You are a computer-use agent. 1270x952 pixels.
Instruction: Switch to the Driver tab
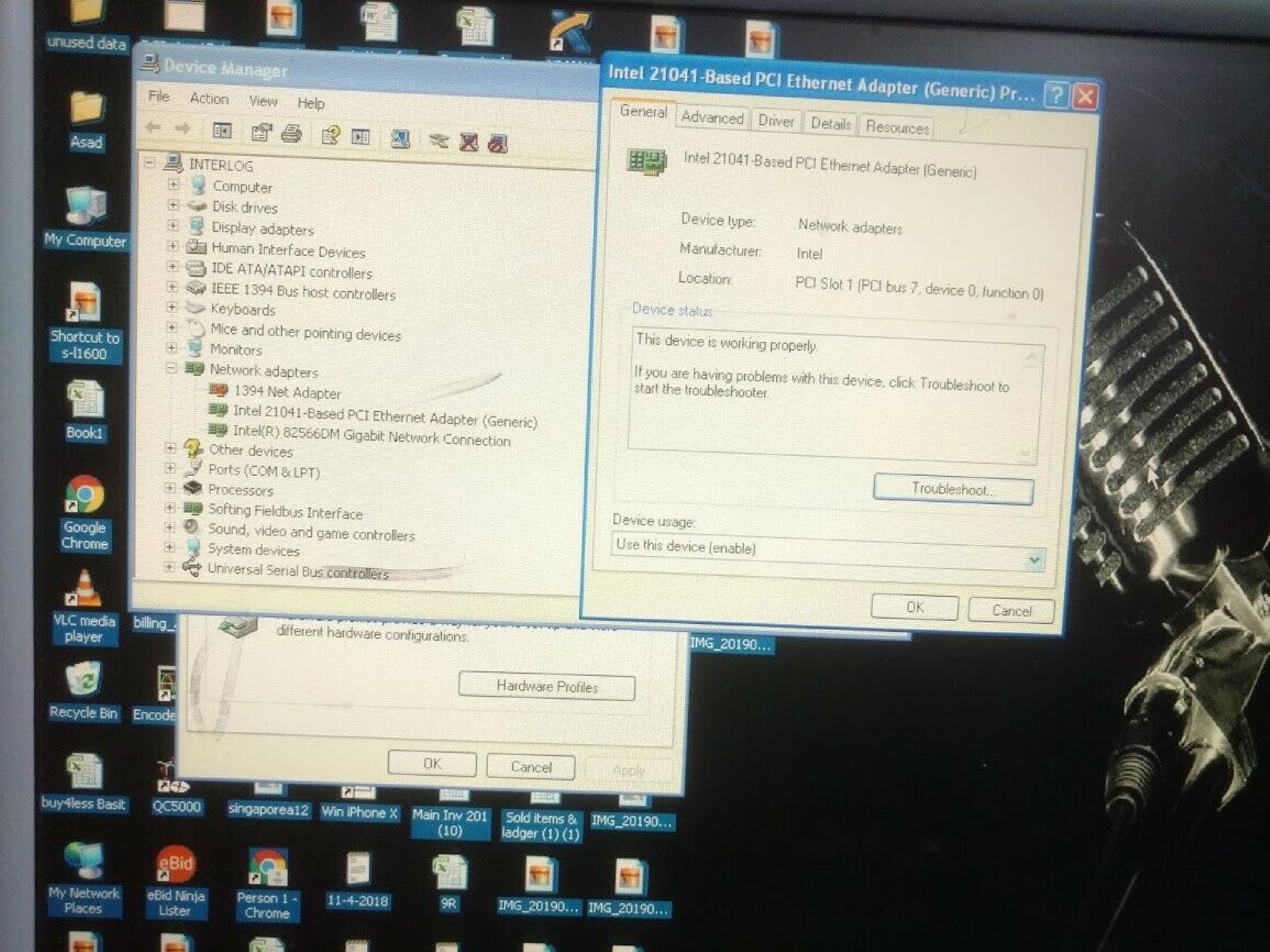(x=776, y=121)
